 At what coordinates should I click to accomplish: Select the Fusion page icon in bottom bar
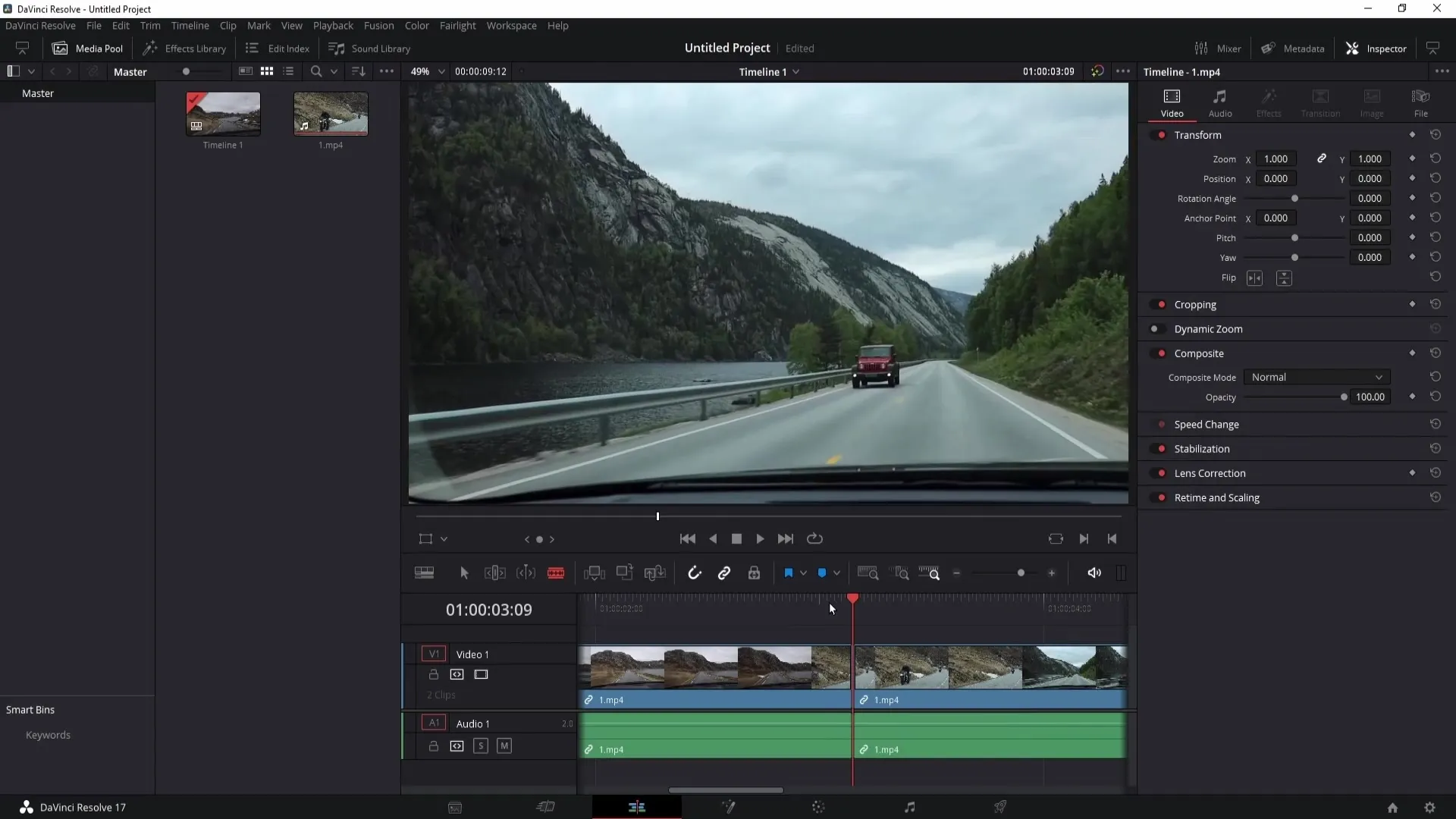coord(728,807)
